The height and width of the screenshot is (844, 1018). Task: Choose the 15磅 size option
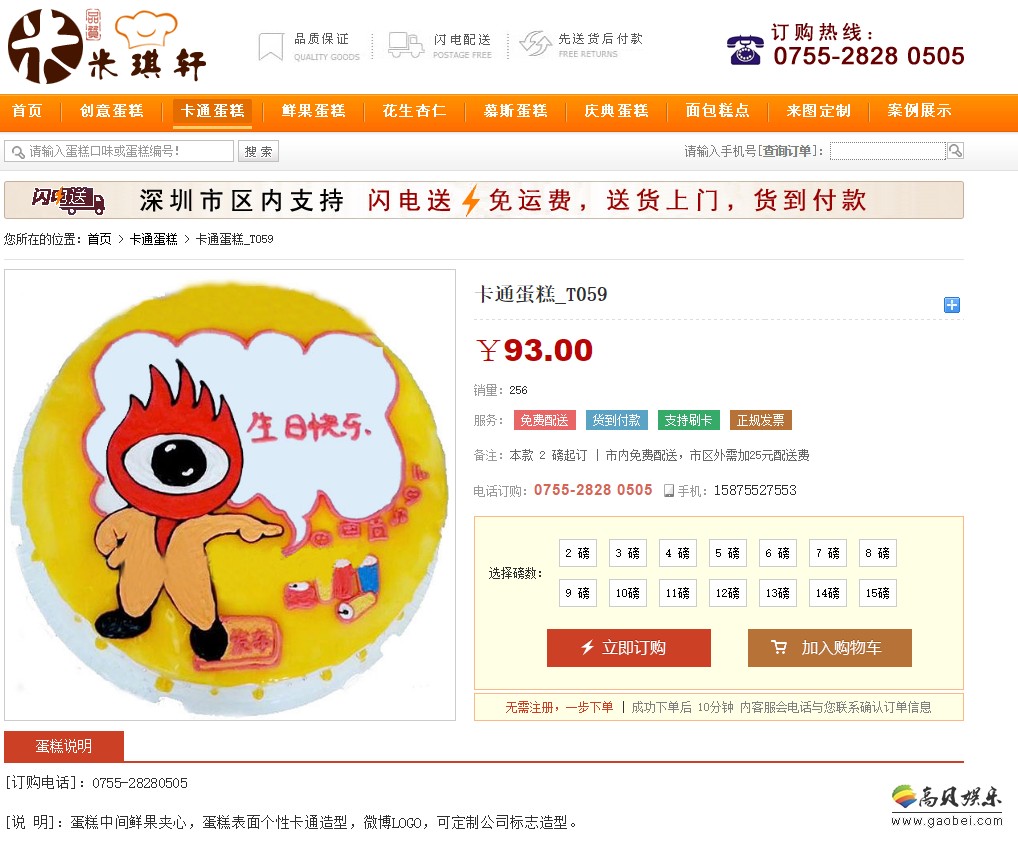(877, 593)
